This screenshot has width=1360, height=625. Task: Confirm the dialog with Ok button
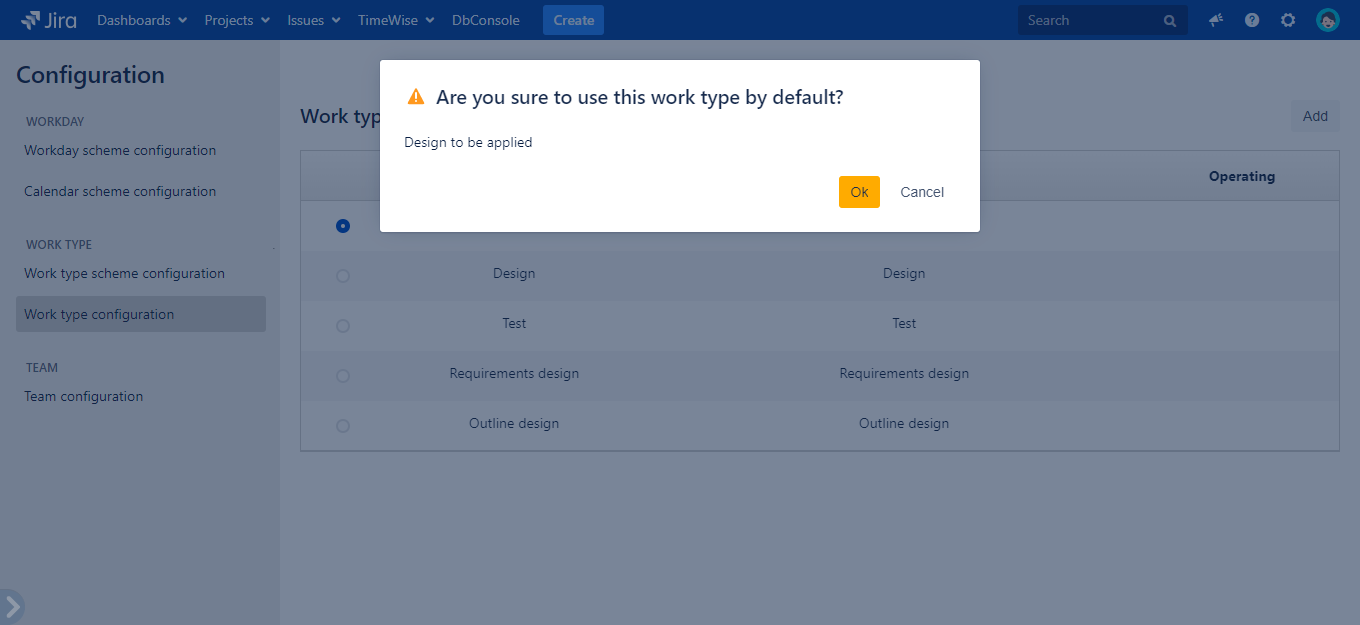[859, 192]
